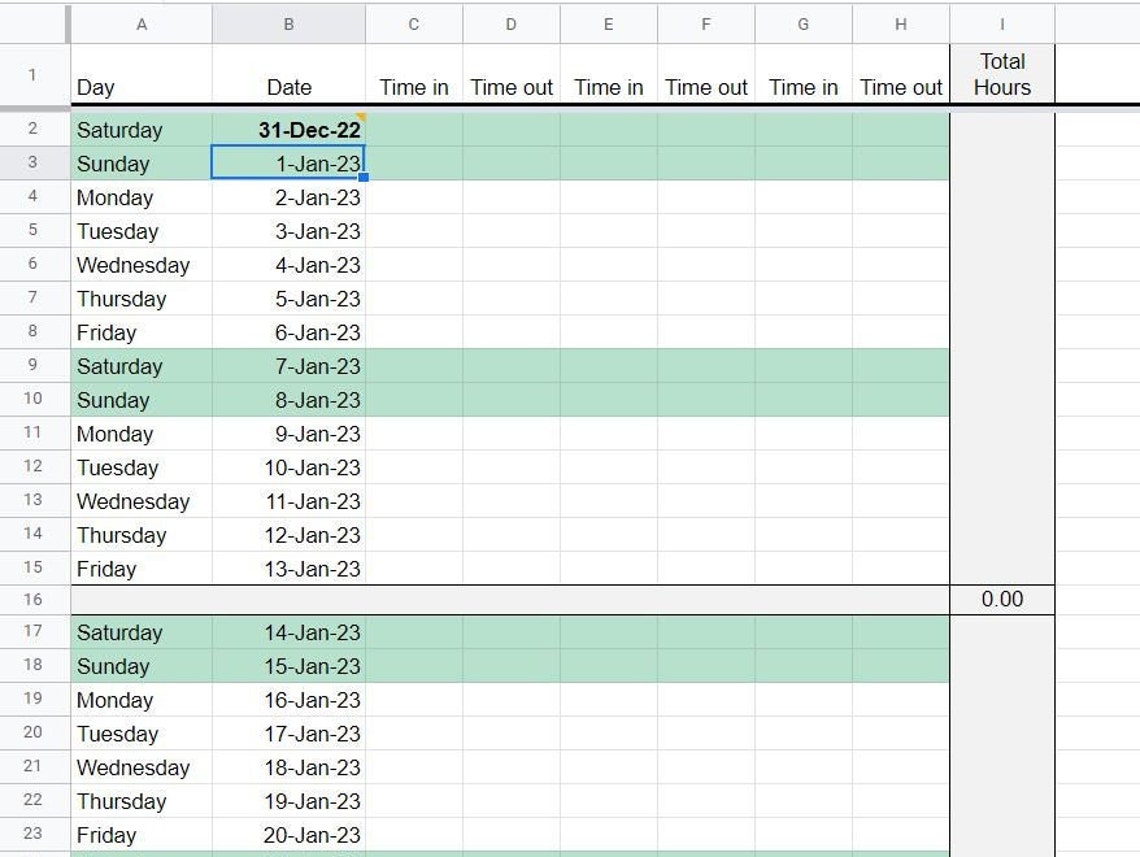The width and height of the screenshot is (1140, 857).
Task: Select the '7-Jan-23' date cell
Action: pyautogui.click(x=289, y=366)
